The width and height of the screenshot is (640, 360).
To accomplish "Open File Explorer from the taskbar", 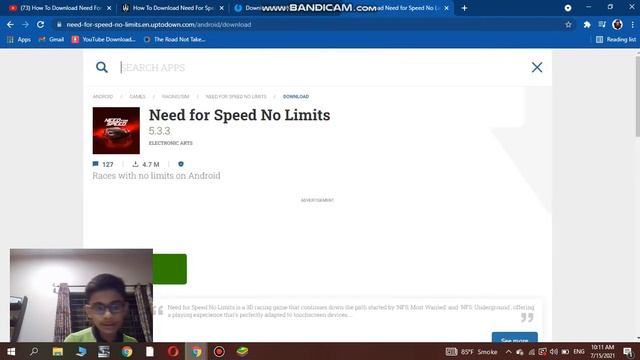I will point(58,351).
